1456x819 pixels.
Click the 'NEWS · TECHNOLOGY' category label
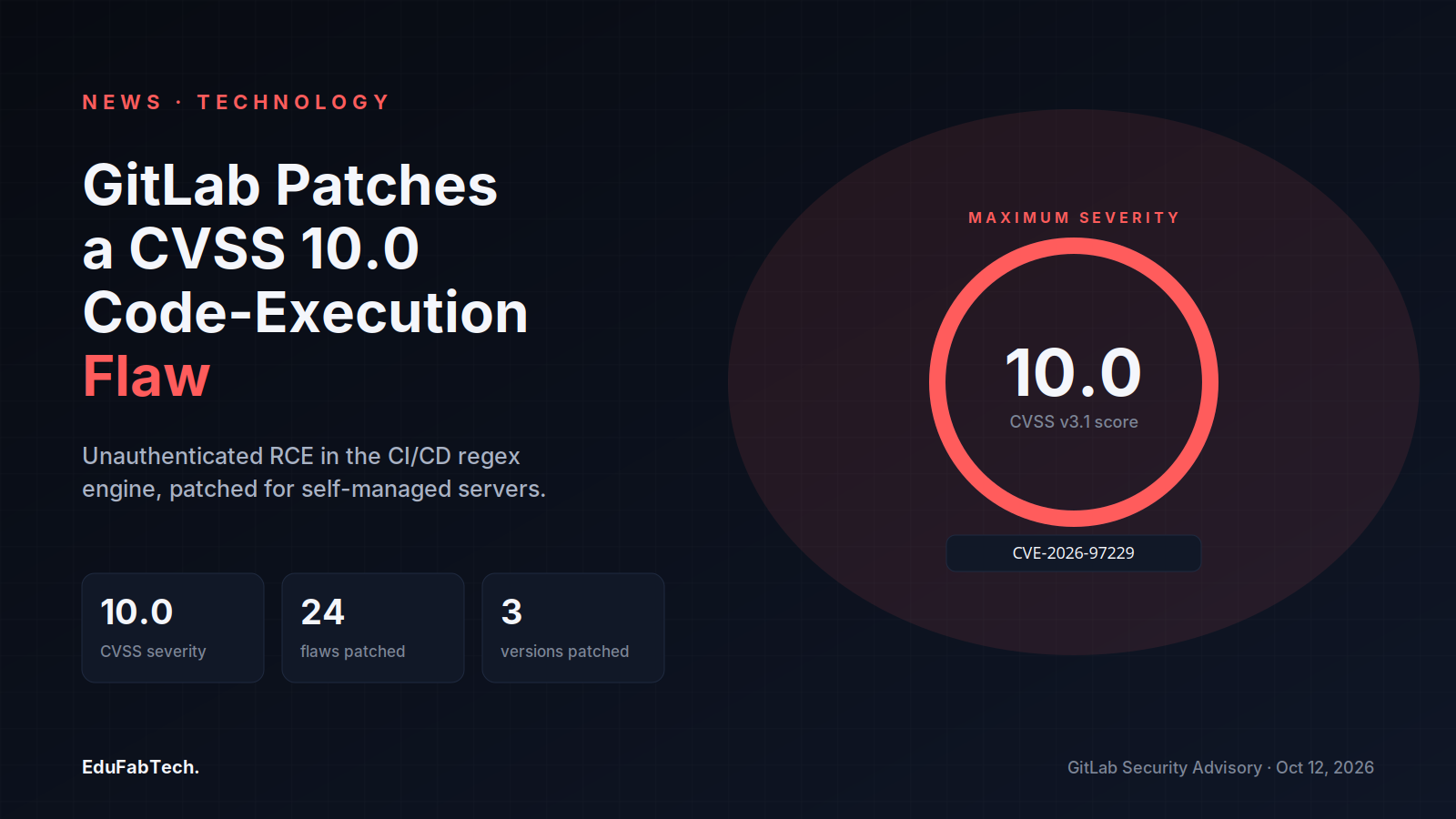237,102
